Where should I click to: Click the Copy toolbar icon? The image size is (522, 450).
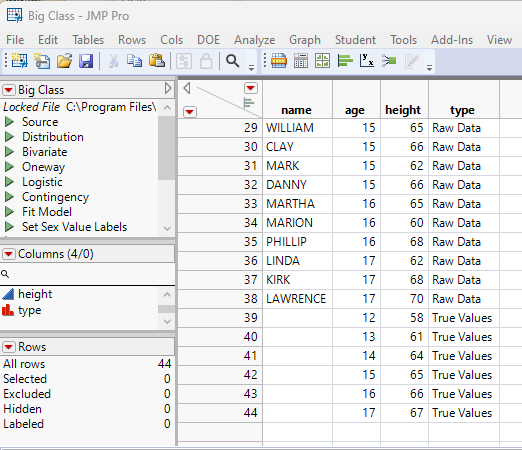click(x=134, y=61)
